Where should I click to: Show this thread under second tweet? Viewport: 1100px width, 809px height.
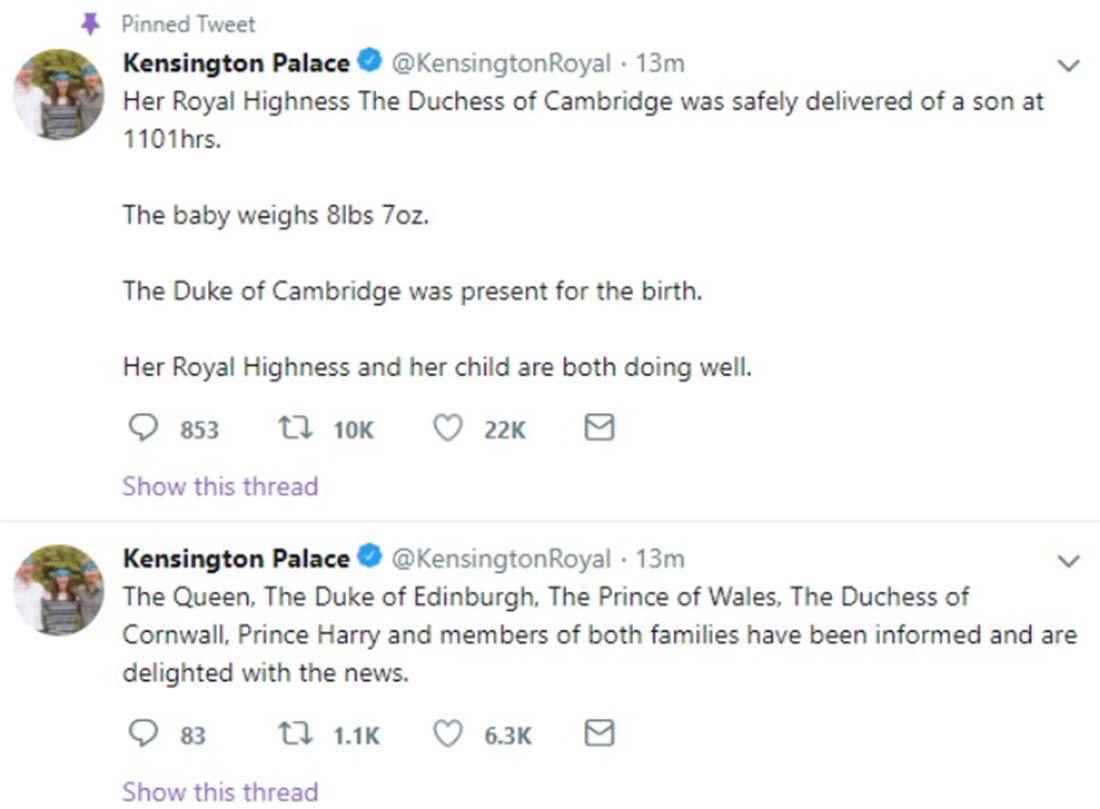220,792
